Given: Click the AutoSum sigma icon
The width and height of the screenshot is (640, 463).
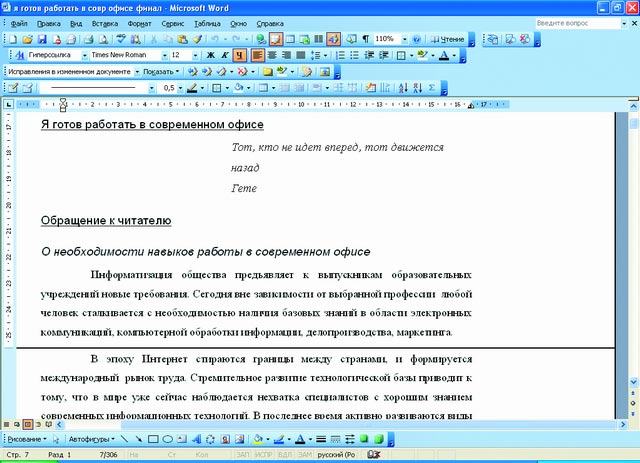Looking at the screenshot, I should (432, 87).
